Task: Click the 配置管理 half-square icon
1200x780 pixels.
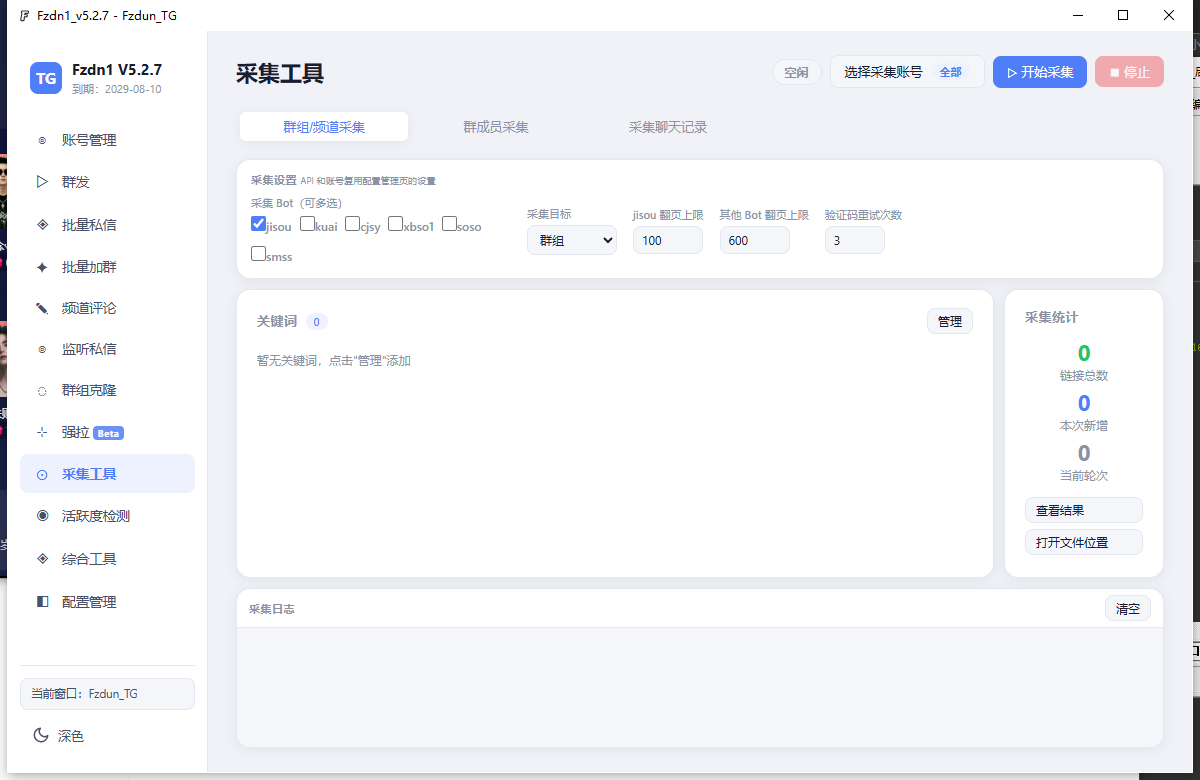Action: (42, 602)
